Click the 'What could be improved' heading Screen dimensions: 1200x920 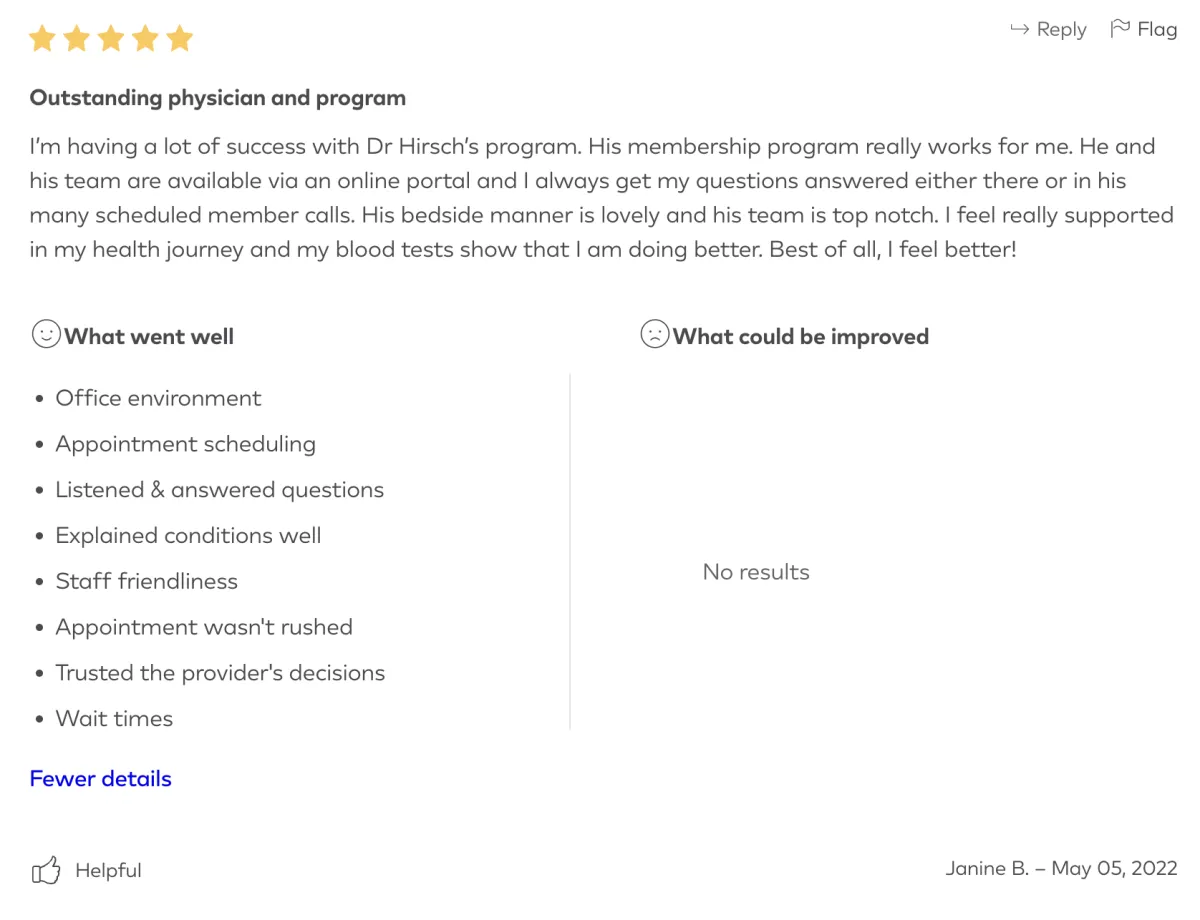pos(800,337)
